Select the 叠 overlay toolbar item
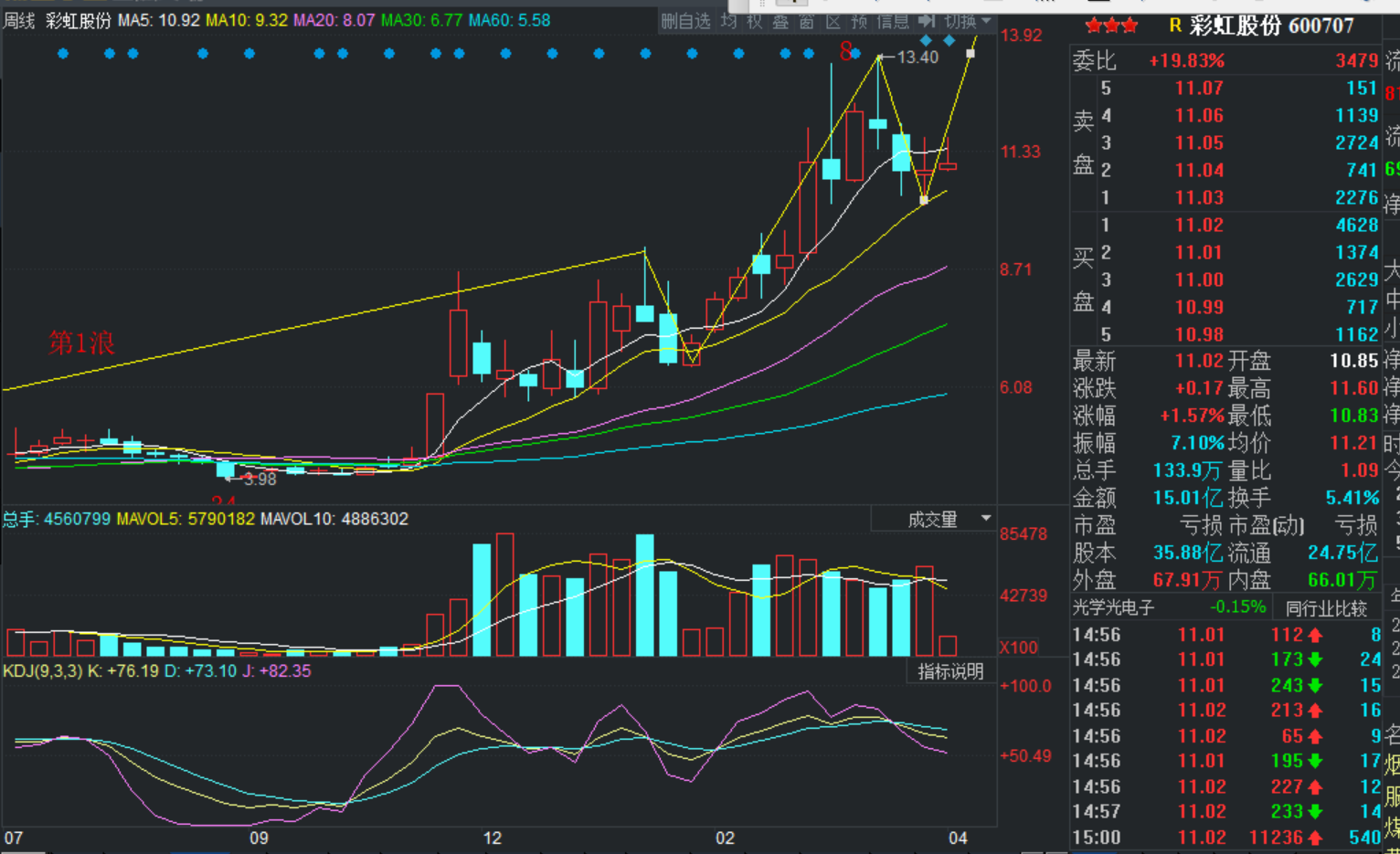Viewport: 1400px width, 854px height. click(780, 21)
